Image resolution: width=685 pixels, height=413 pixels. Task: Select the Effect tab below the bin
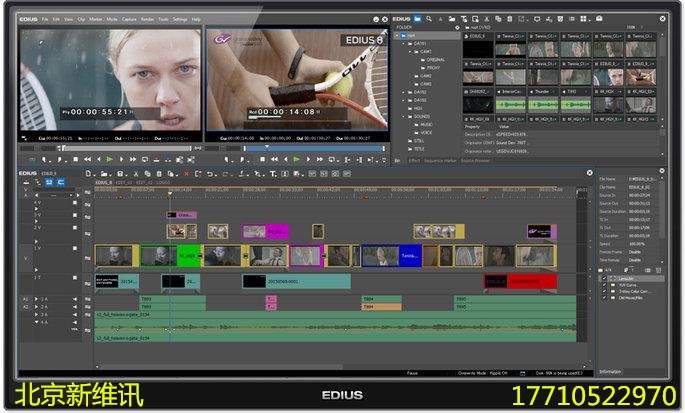(414, 161)
